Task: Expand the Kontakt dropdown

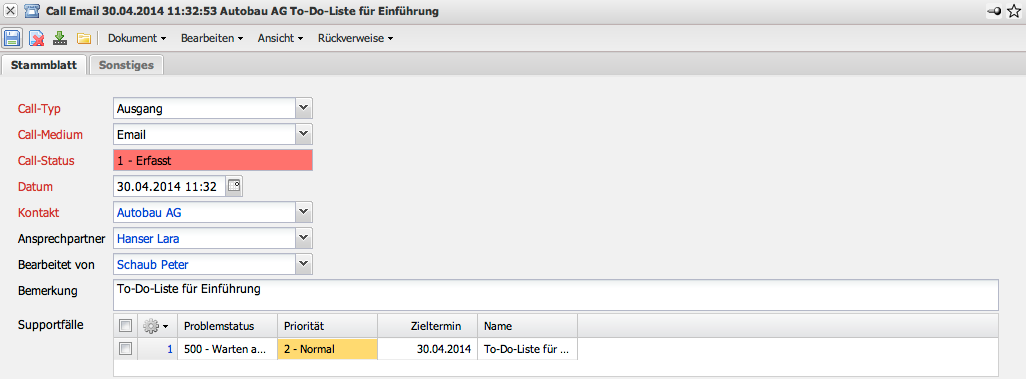Action: [x=303, y=212]
